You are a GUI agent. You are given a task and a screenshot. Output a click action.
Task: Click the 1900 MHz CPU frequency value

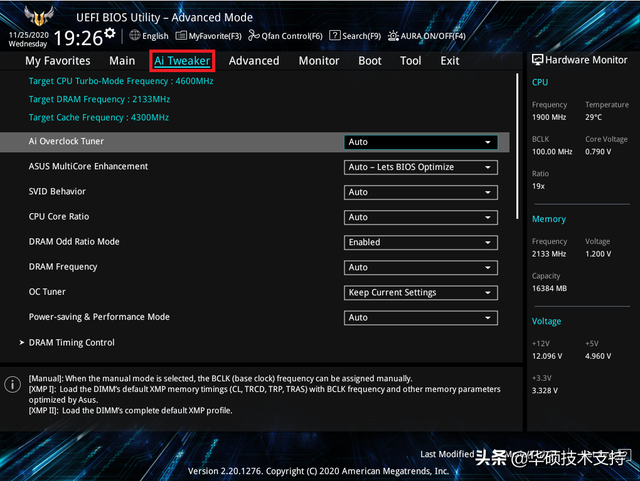(549, 118)
